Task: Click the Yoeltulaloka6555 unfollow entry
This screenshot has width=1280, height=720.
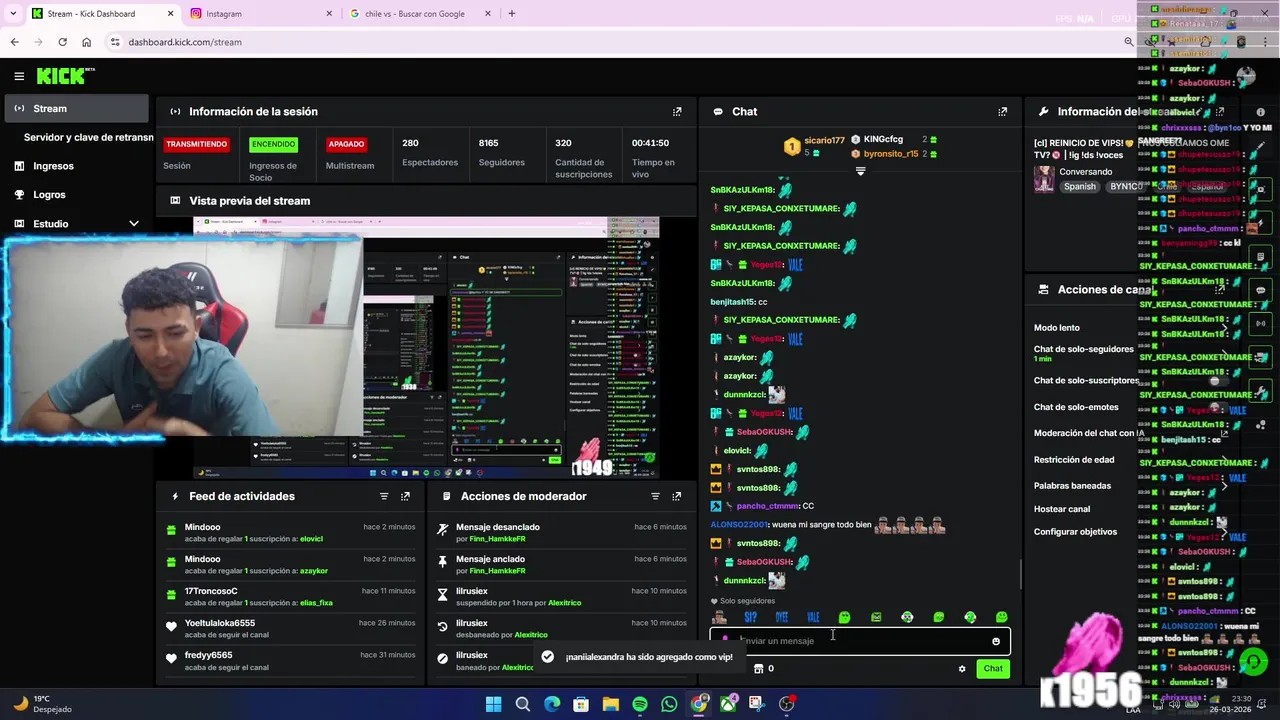Action: pyautogui.click(x=290, y=629)
